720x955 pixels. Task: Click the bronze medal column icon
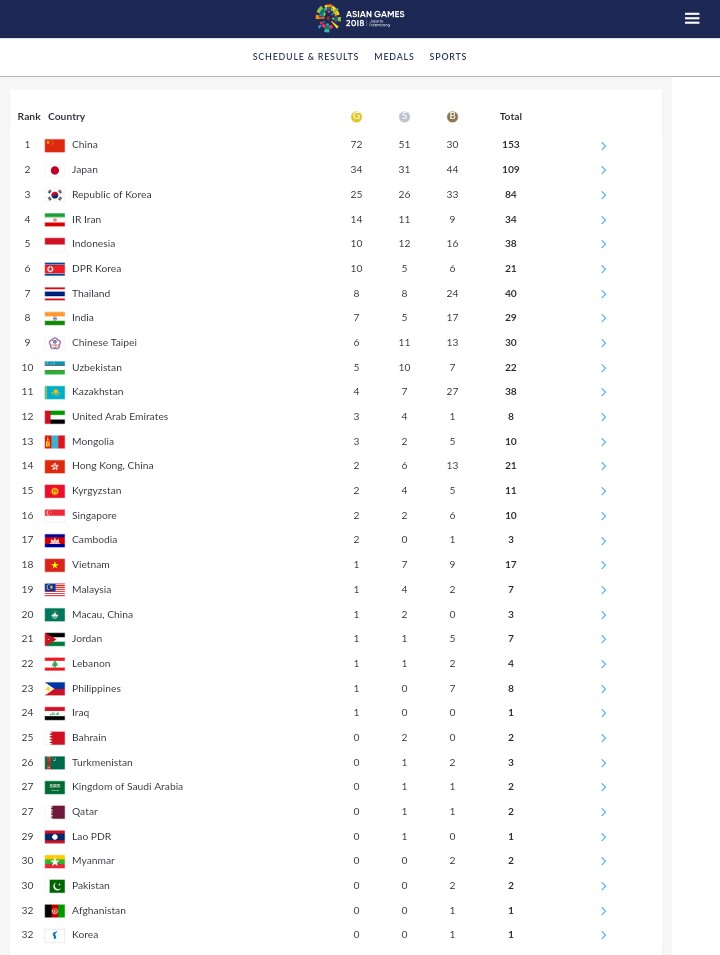(452, 116)
